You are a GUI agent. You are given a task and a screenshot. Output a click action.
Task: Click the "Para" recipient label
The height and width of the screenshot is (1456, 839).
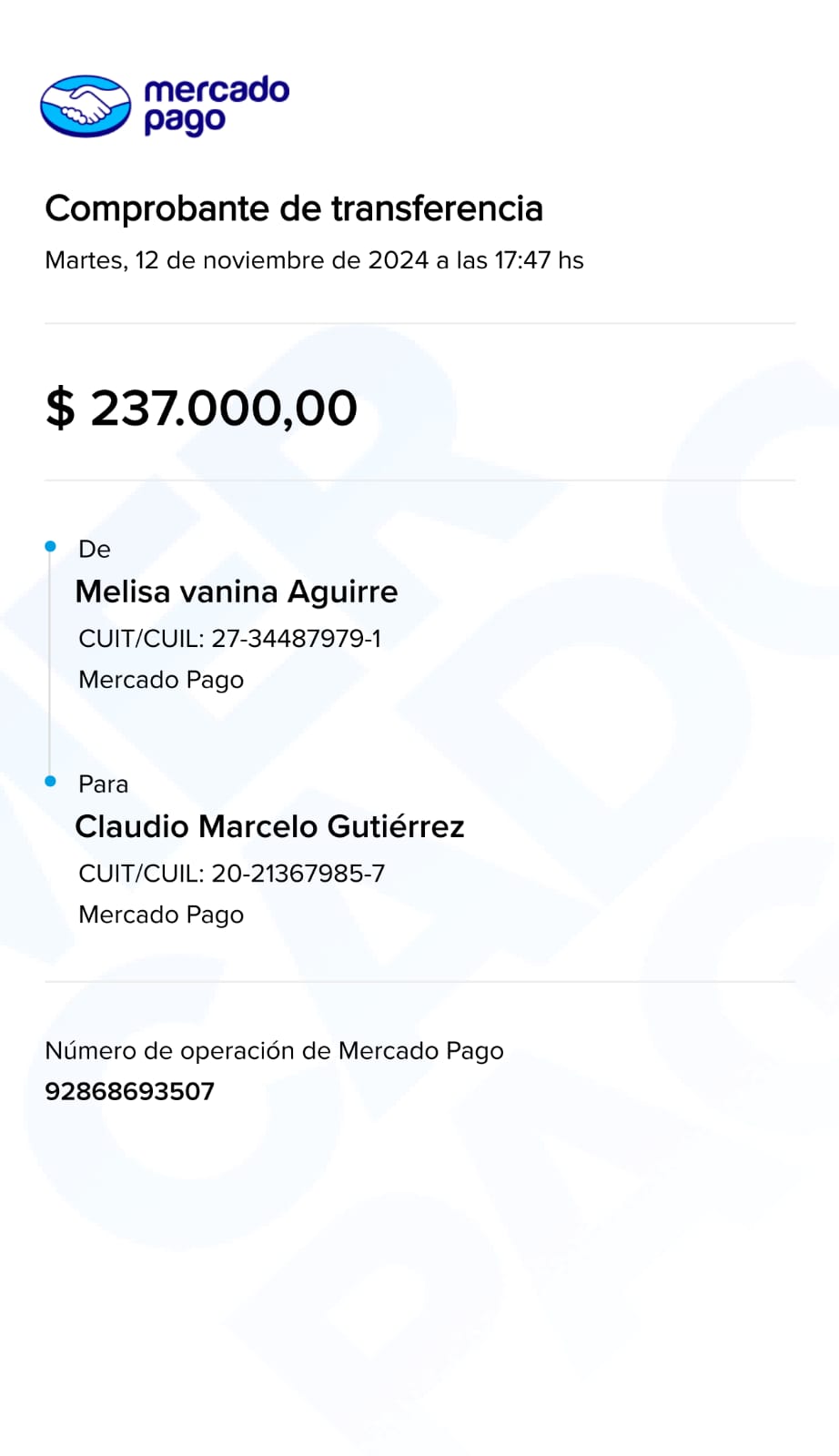(103, 784)
